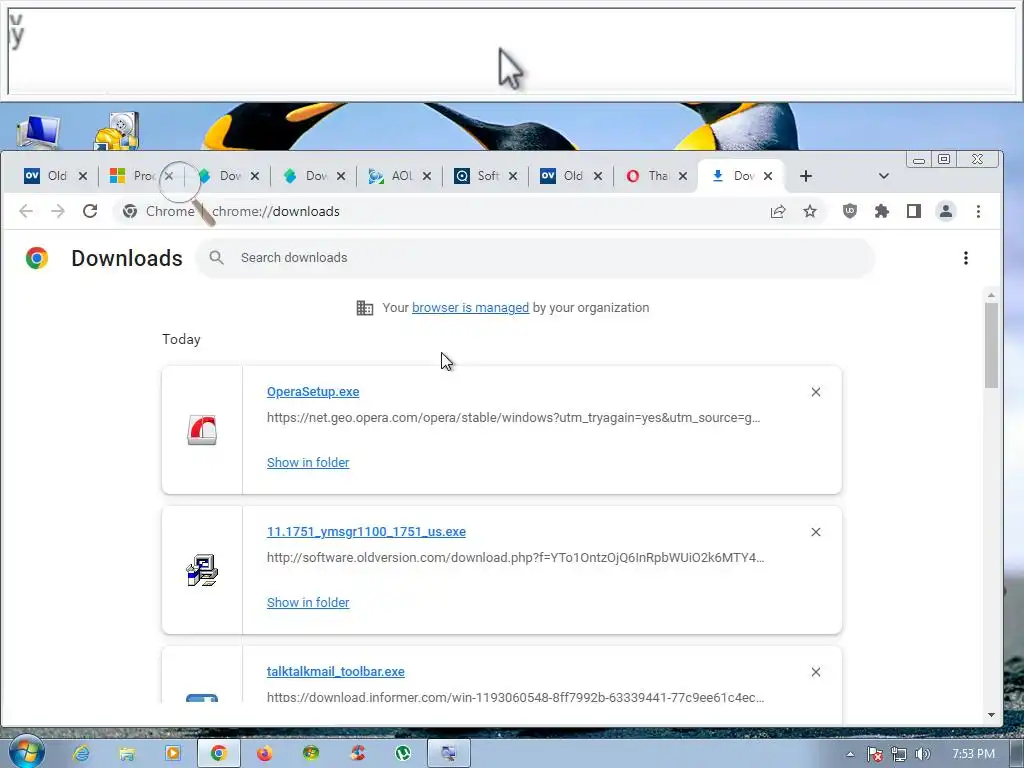1024x768 pixels.
Task: Open the profile avatar menu
Action: pos(946,211)
